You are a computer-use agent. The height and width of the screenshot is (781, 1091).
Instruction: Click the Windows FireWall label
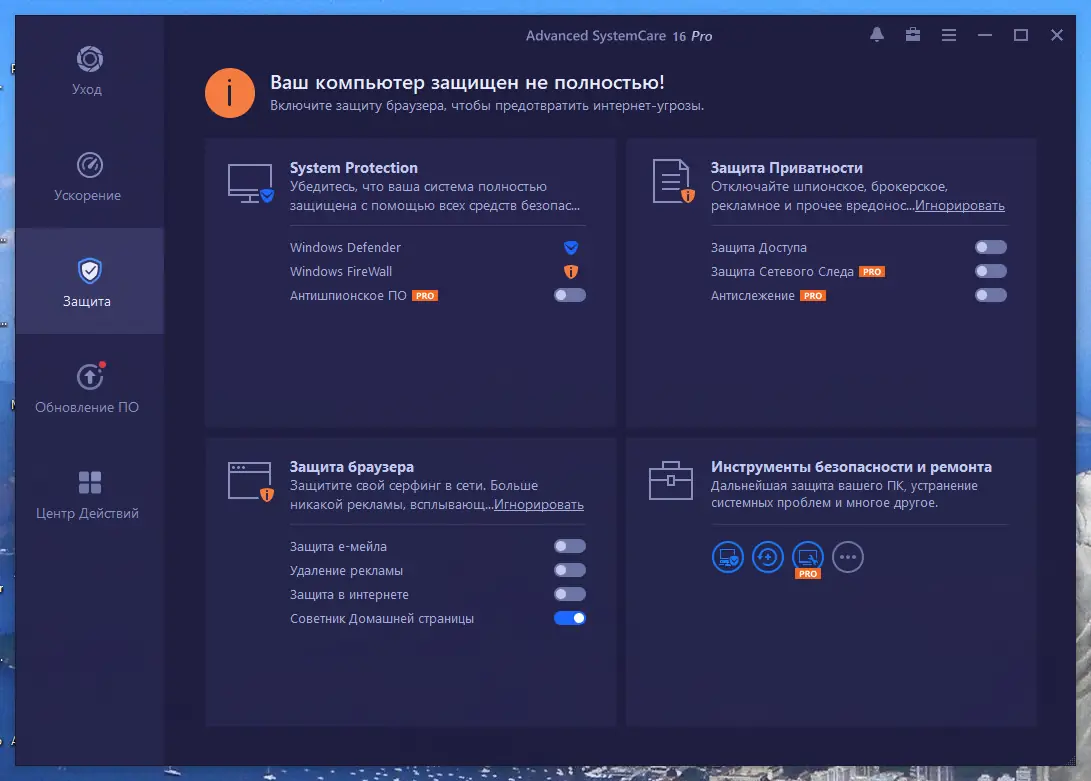point(341,271)
